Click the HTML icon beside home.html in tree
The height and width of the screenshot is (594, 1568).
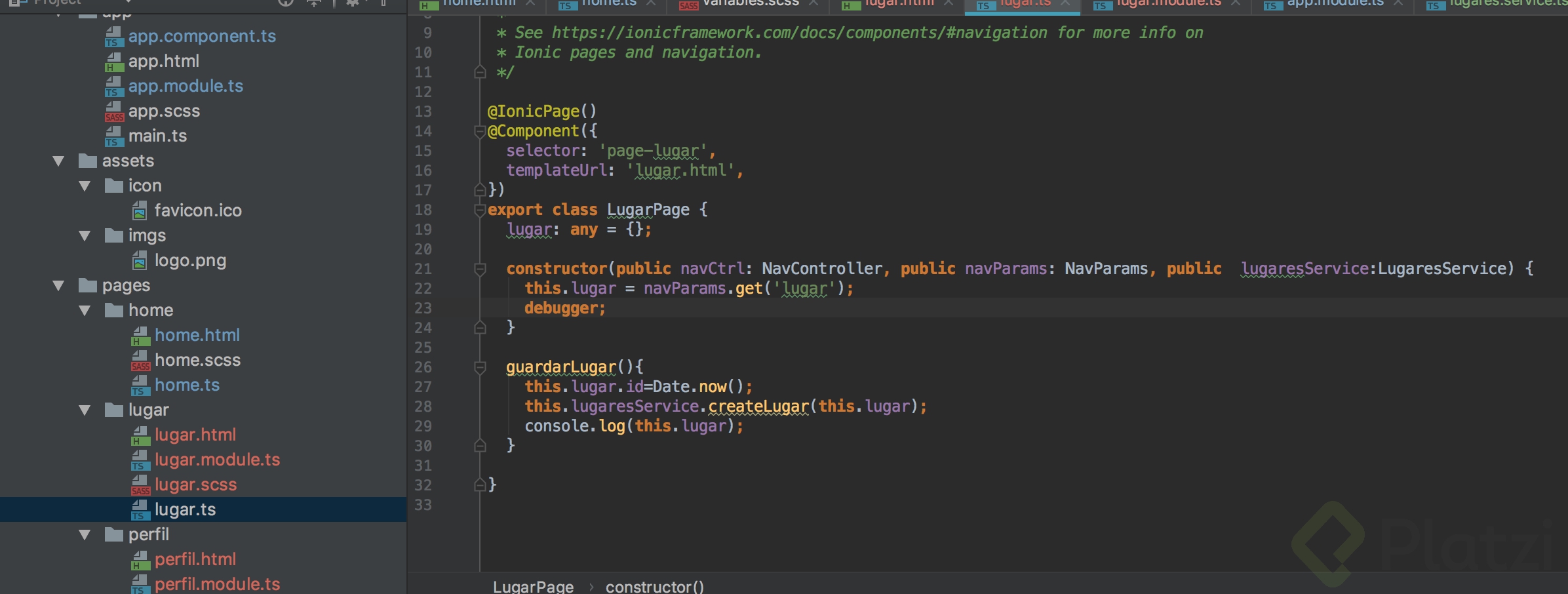(x=140, y=336)
